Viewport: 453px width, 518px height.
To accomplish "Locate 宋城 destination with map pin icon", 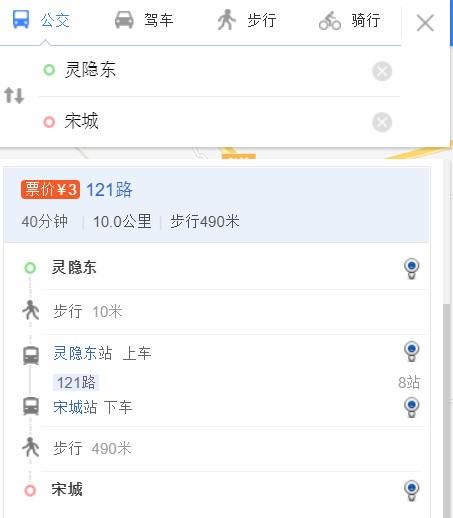I will [x=411, y=490].
